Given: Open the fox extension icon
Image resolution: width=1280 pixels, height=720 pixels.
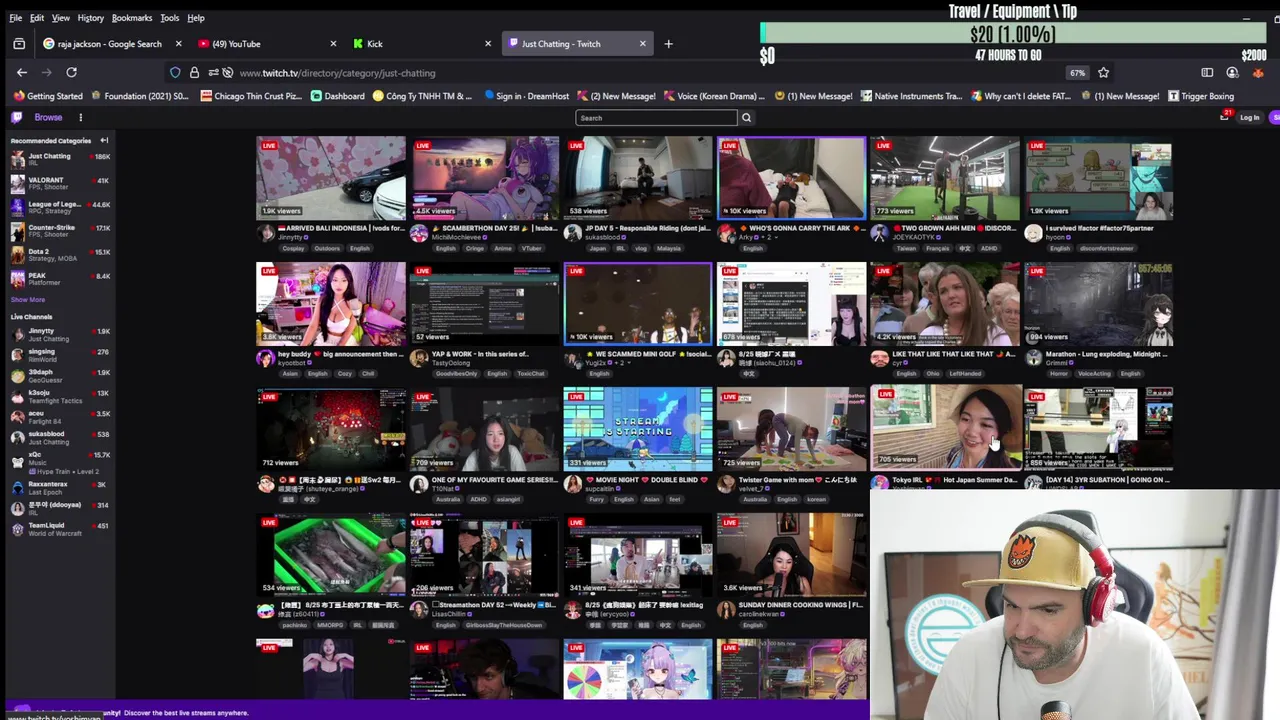Looking at the screenshot, I should (1259, 72).
